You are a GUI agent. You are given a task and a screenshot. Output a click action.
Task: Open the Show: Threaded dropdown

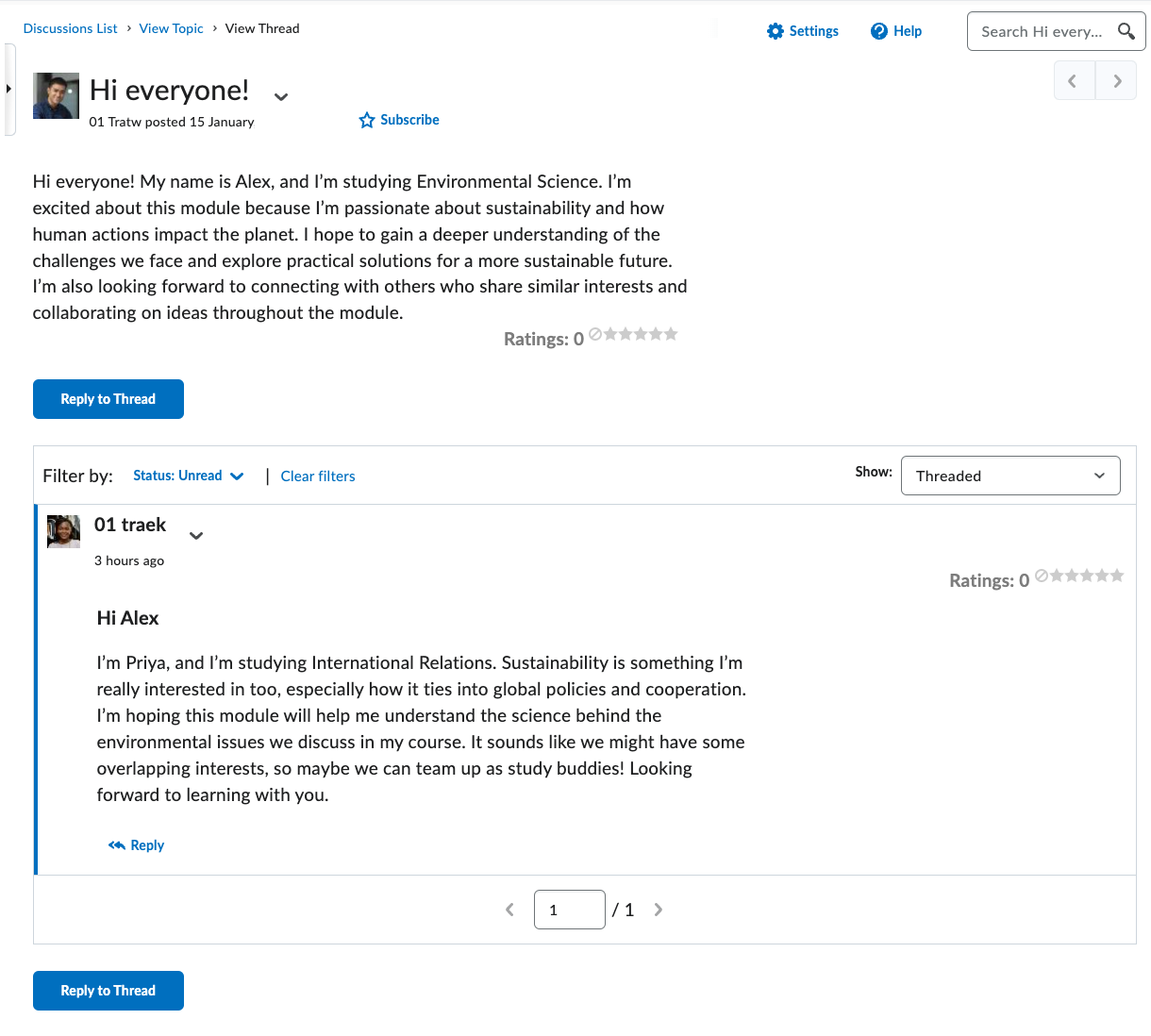tap(1009, 476)
